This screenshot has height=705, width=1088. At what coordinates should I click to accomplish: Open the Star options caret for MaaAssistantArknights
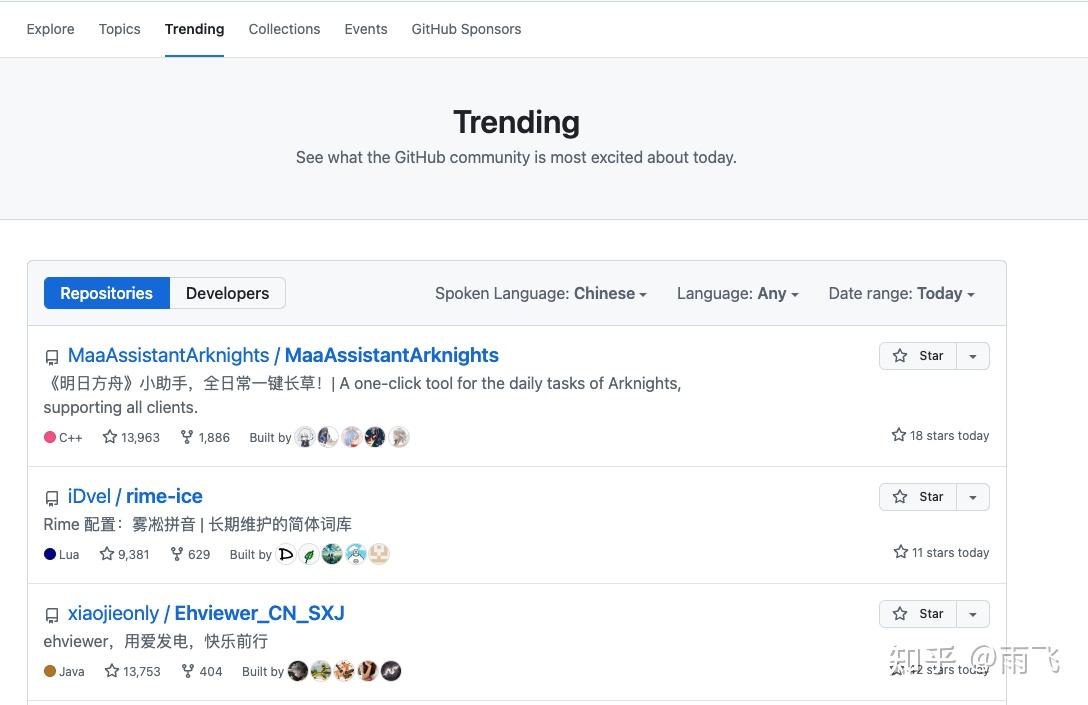tap(972, 355)
